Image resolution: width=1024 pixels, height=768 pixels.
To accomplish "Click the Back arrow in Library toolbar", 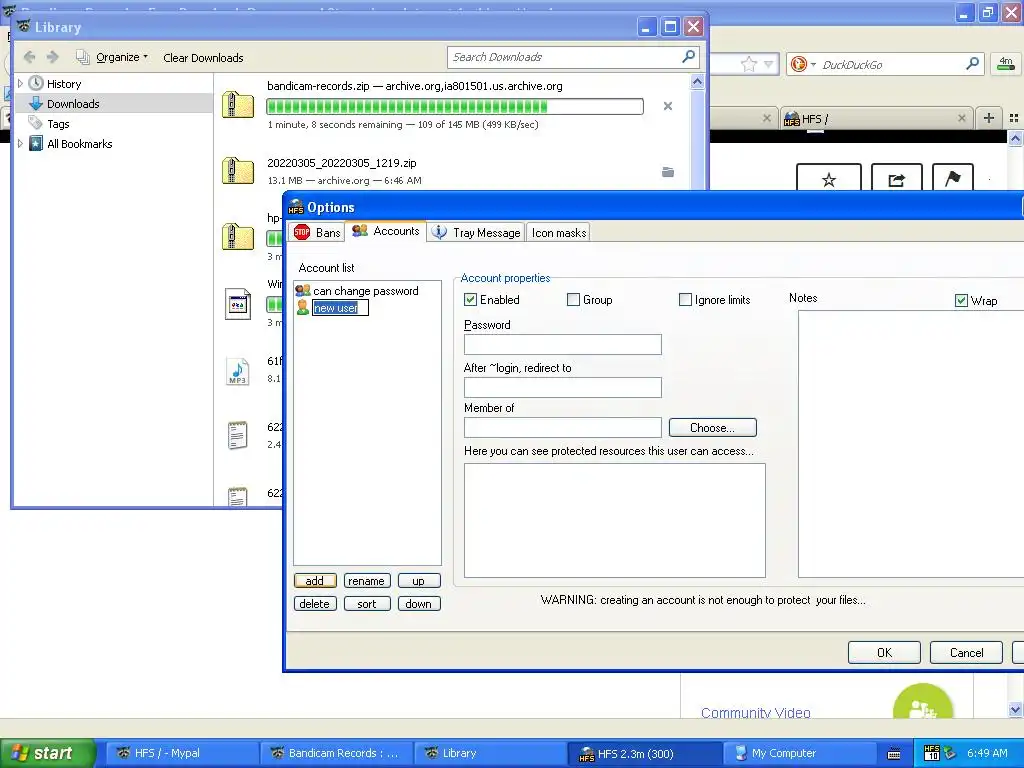I will pyautogui.click(x=29, y=57).
